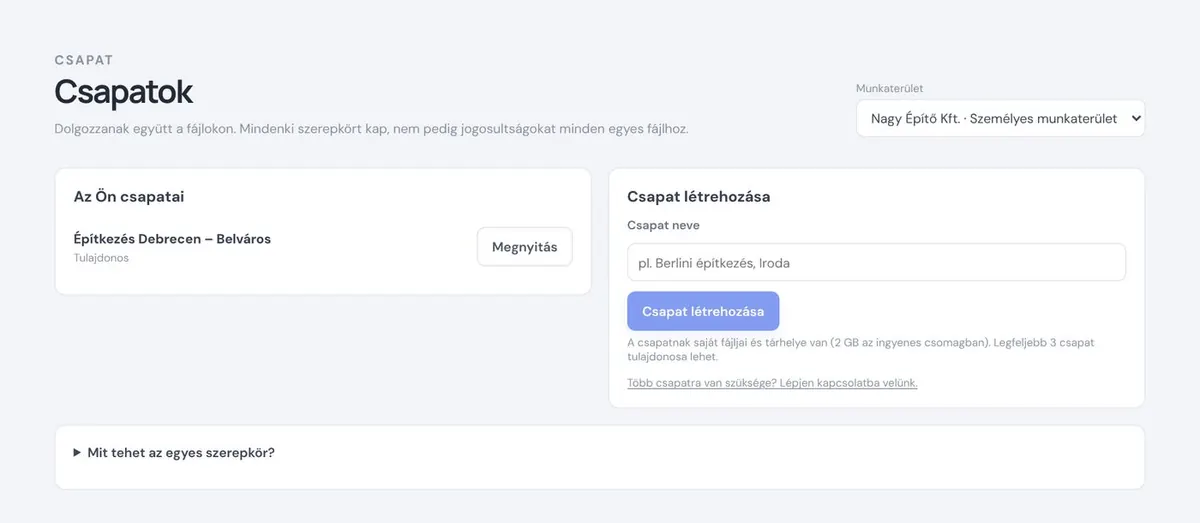Click the Csapat létrehozása card heading
1200x523 pixels.
point(698,197)
